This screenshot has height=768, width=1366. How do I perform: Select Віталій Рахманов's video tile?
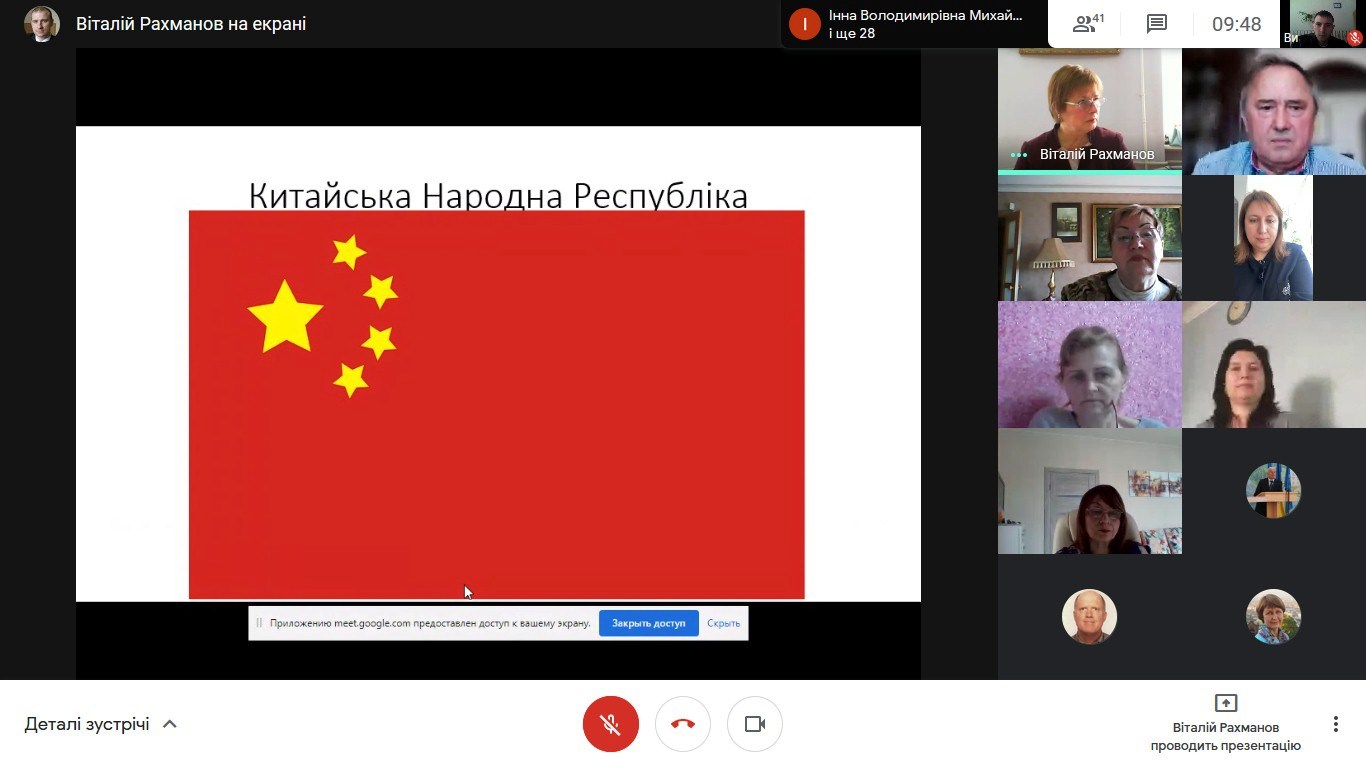tap(1089, 110)
